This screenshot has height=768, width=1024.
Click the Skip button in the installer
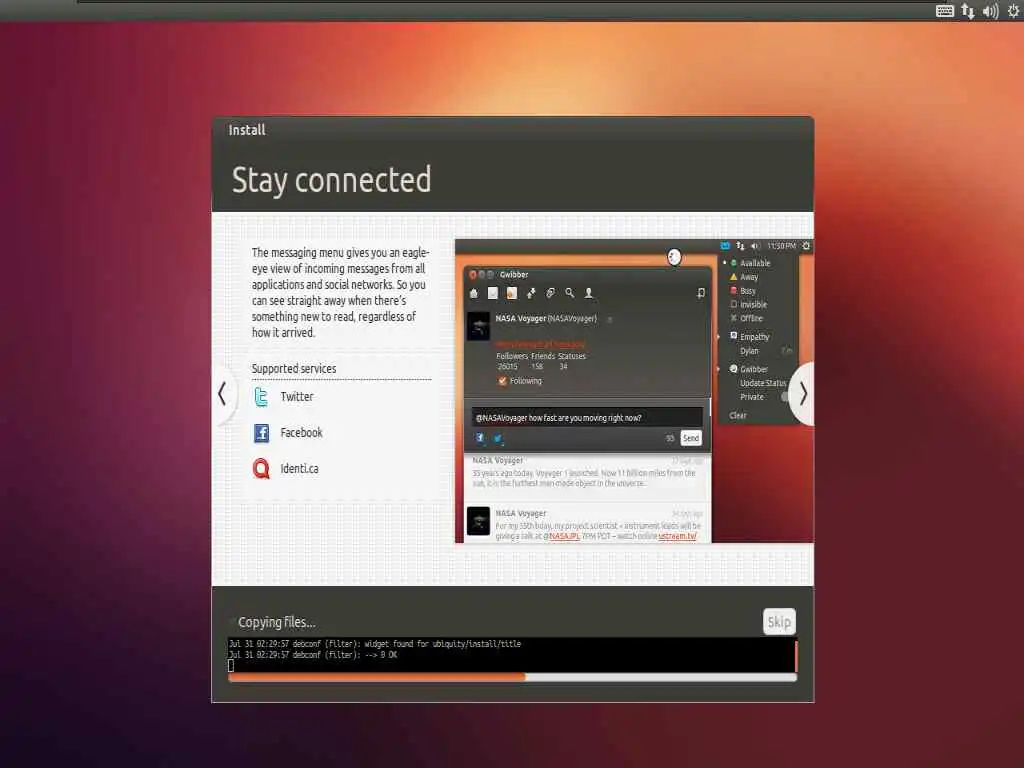click(x=779, y=622)
